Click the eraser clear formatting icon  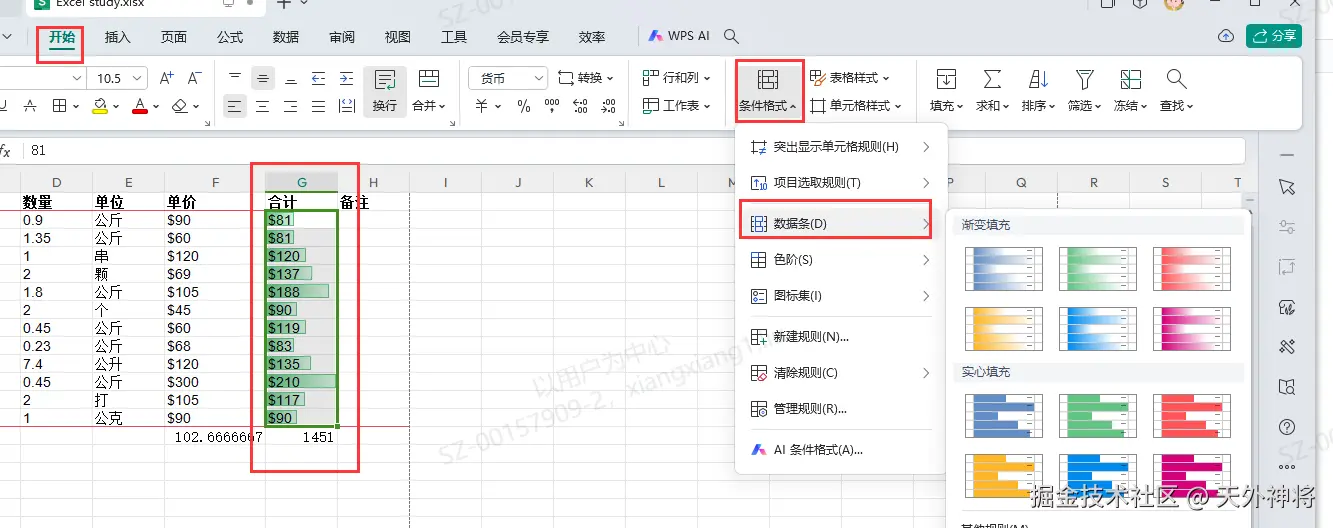(179, 105)
